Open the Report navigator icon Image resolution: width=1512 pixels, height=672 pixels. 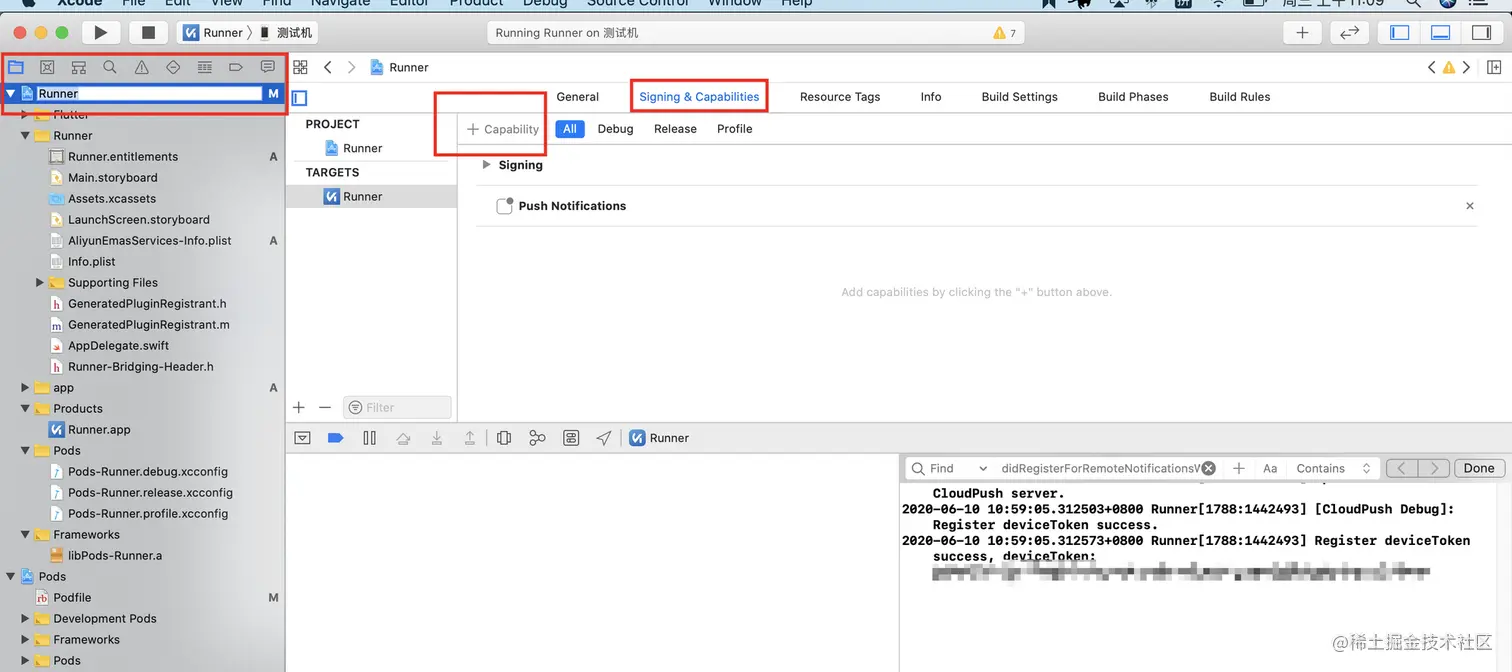click(x=267, y=68)
